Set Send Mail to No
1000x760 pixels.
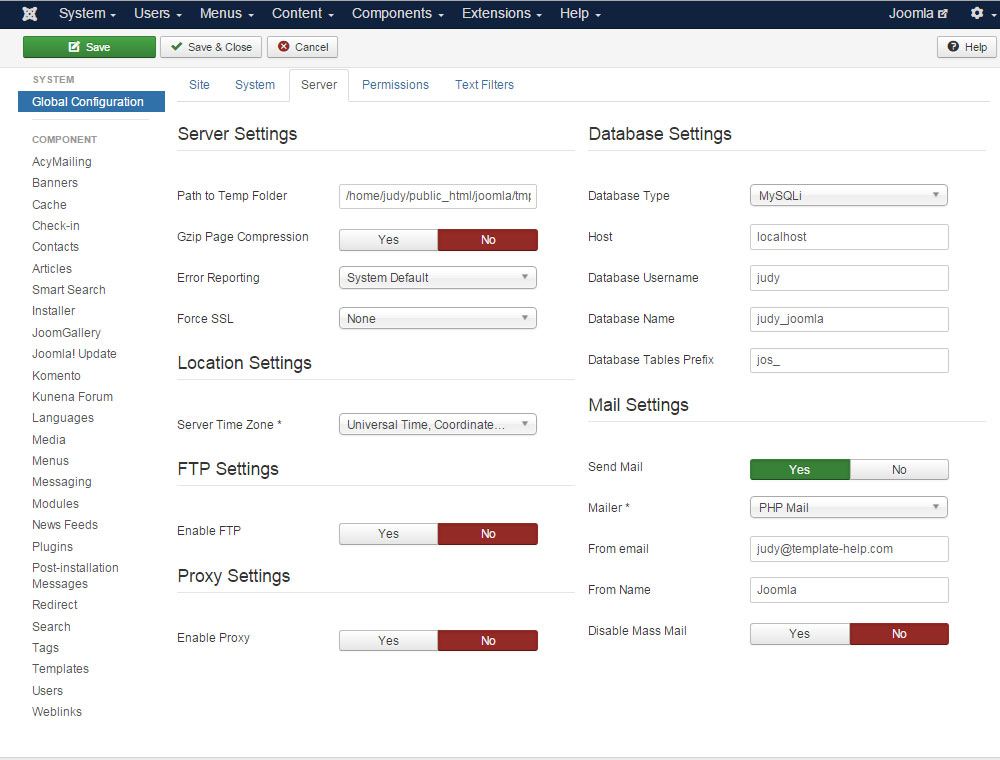[x=899, y=470]
